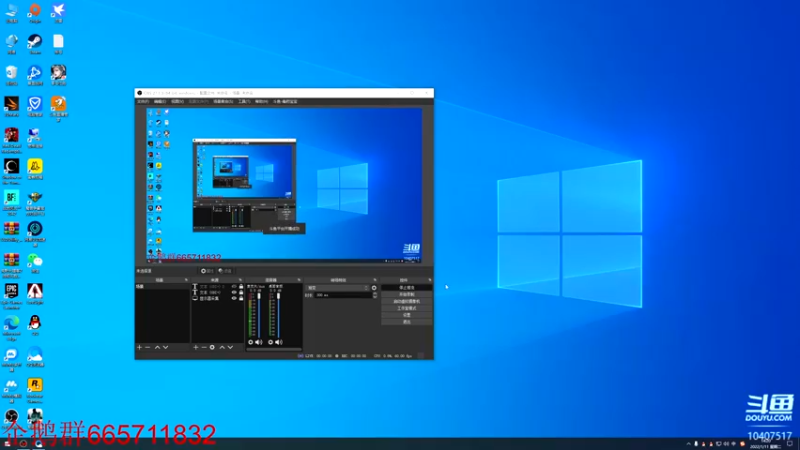
Task: Click the stop streaming button in OBS controls
Action: (407, 288)
